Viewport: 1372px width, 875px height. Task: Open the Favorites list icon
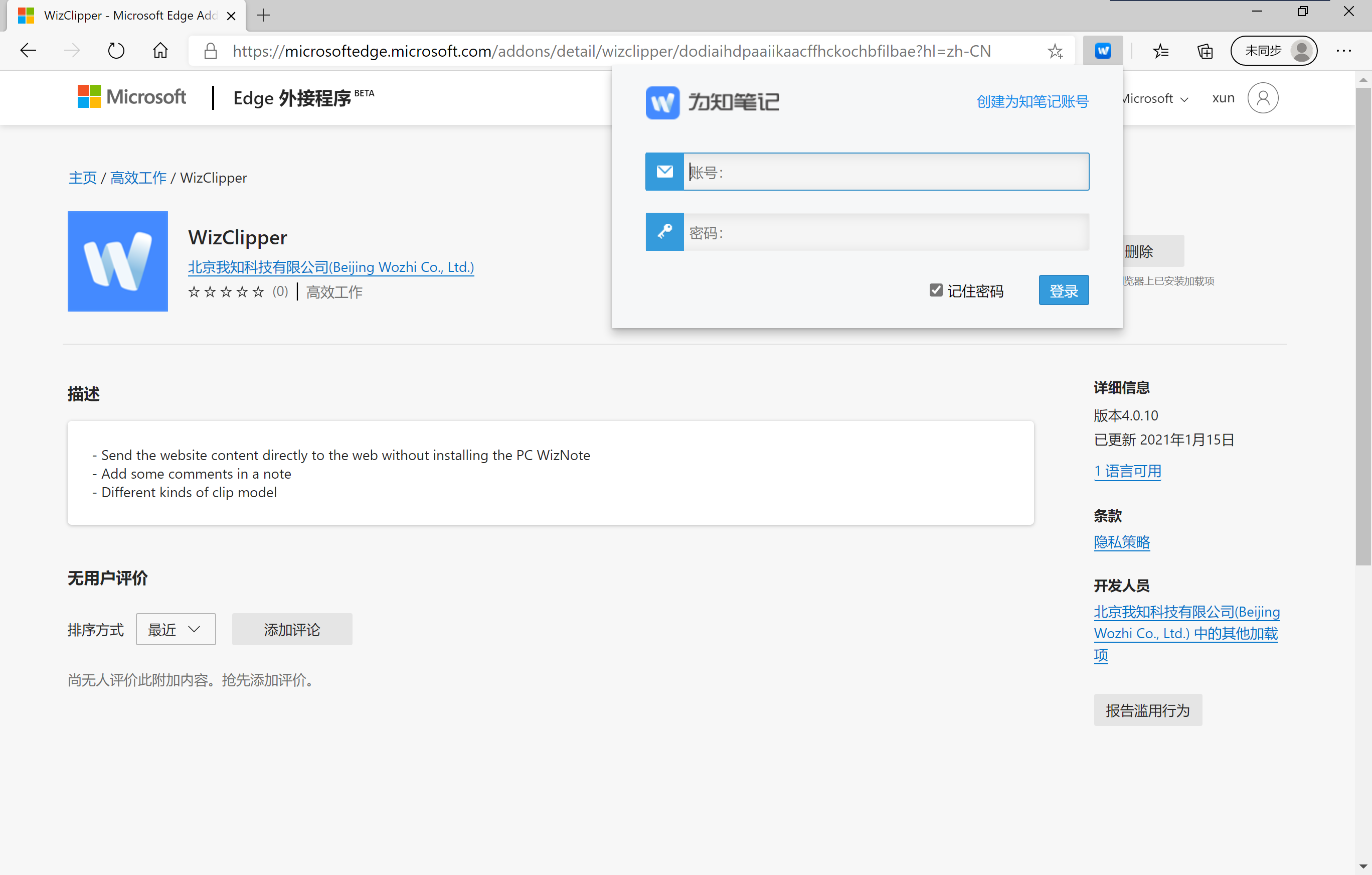(x=1160, y=51)
